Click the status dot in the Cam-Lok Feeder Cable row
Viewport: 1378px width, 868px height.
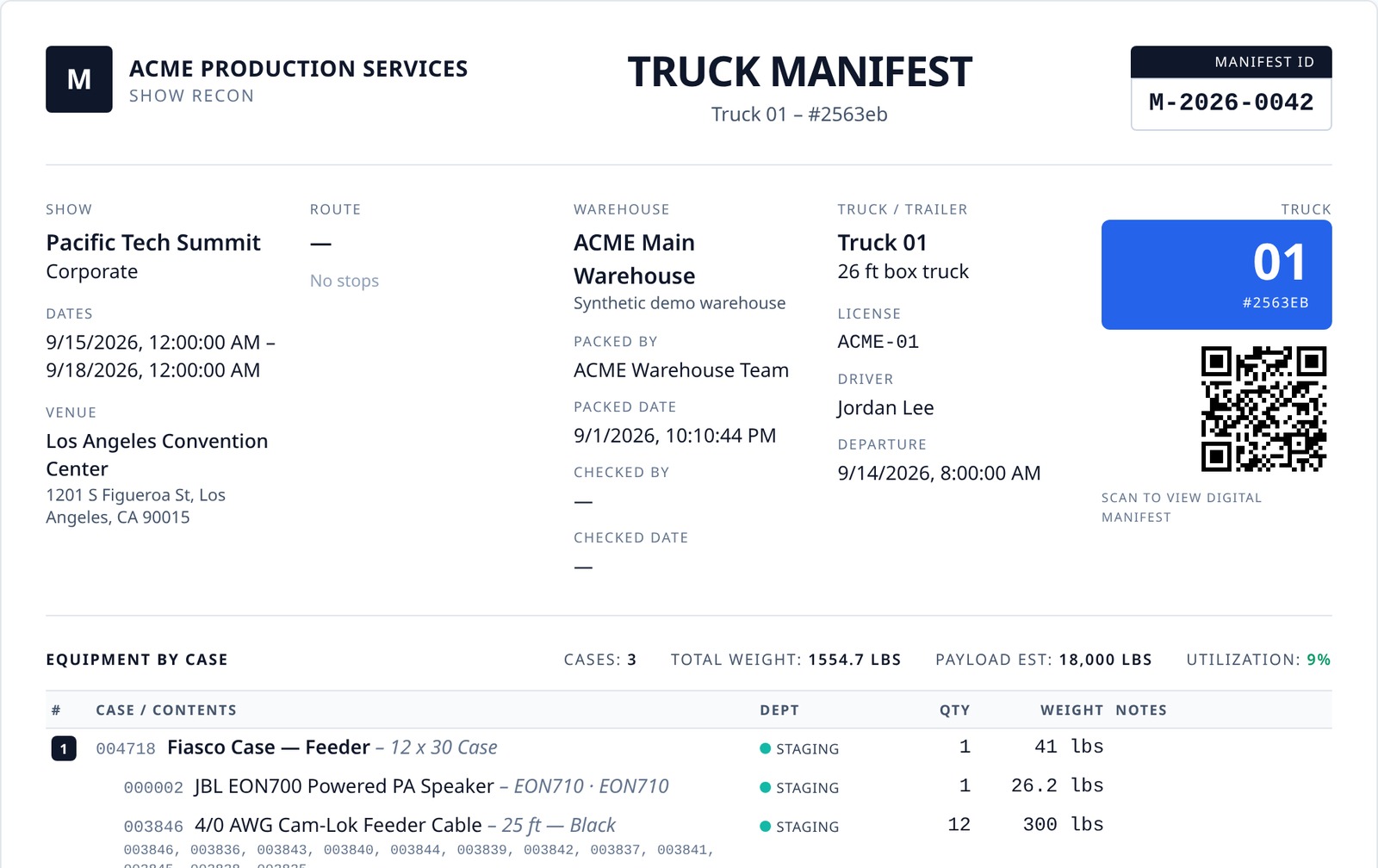(x=765, y=826)
